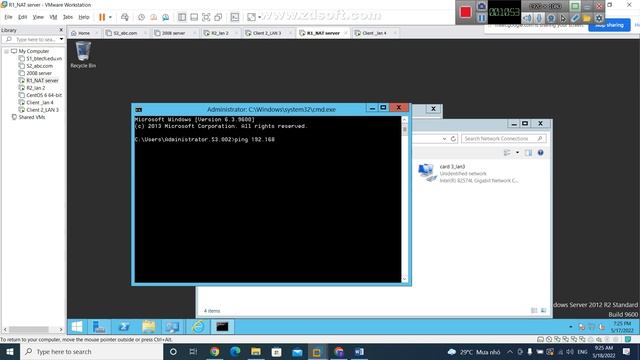This screenshot has width=640, height=360.
Task: Open recorder settings gear
Action: [599, 18]
